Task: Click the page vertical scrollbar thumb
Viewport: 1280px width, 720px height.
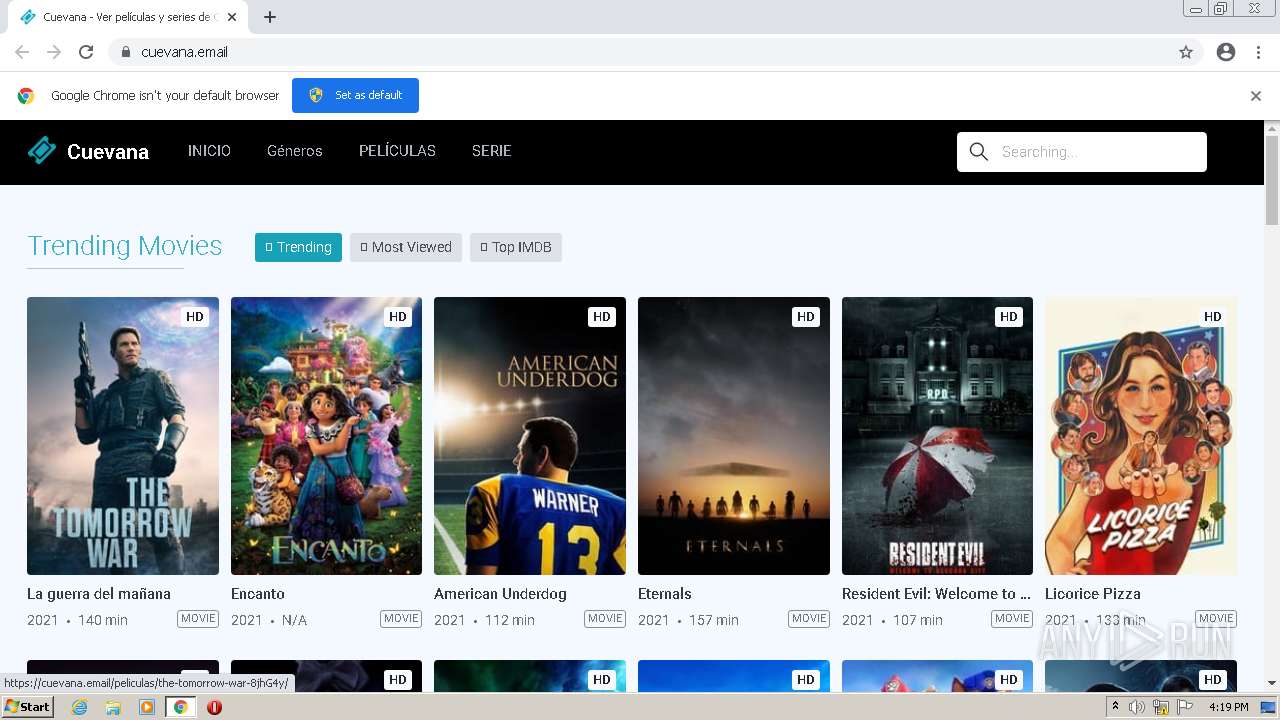Action: tap(1272, 180)
